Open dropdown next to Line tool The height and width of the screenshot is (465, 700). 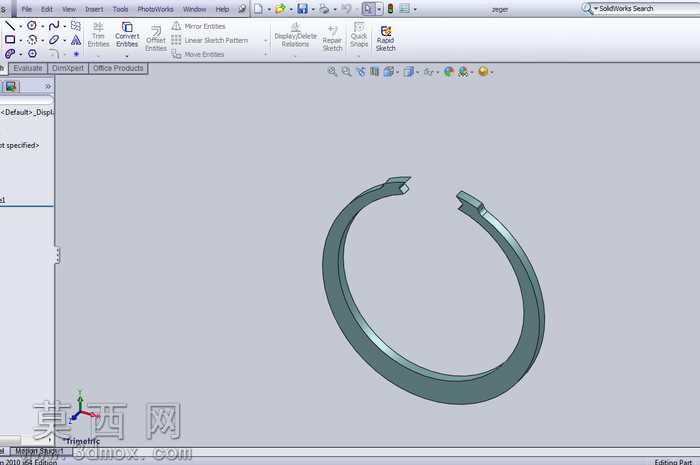(x=21, y=26)
